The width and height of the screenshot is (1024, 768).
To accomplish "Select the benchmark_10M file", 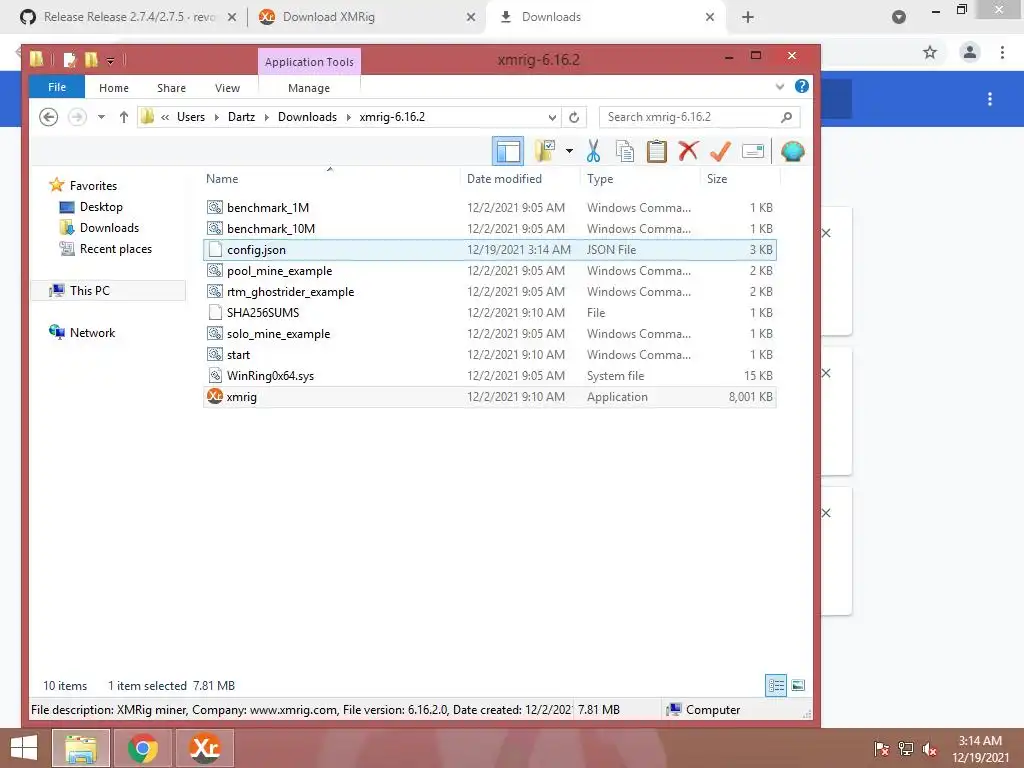I will click(490, 229).
